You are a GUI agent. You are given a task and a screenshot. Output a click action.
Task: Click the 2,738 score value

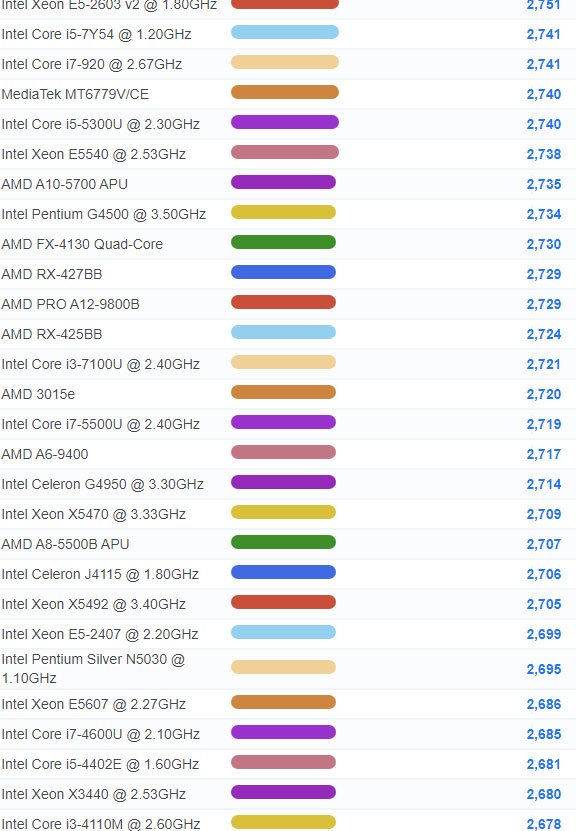click(x=544, y=154)
